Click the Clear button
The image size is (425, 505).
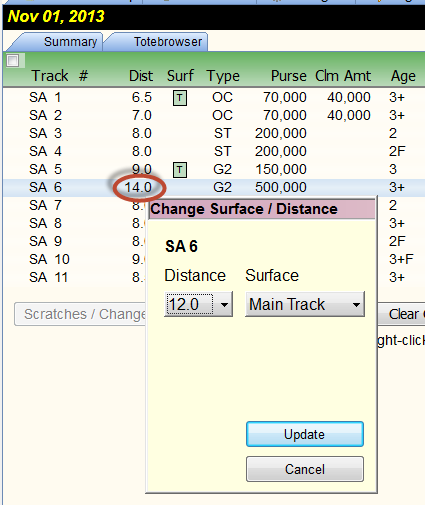pyautogui.click(x=401, y=314)
